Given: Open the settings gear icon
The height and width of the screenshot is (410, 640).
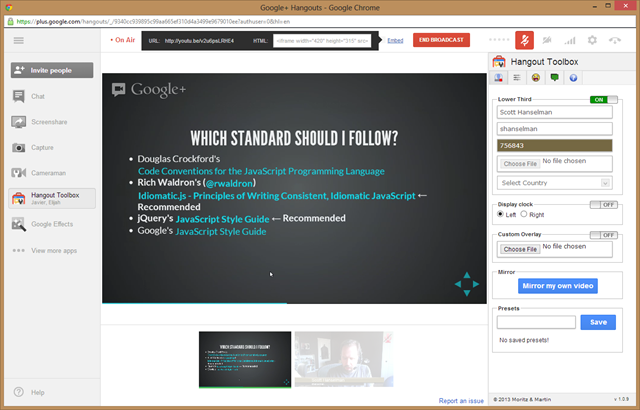Looking at the screenshot, I should pos(592,40).
